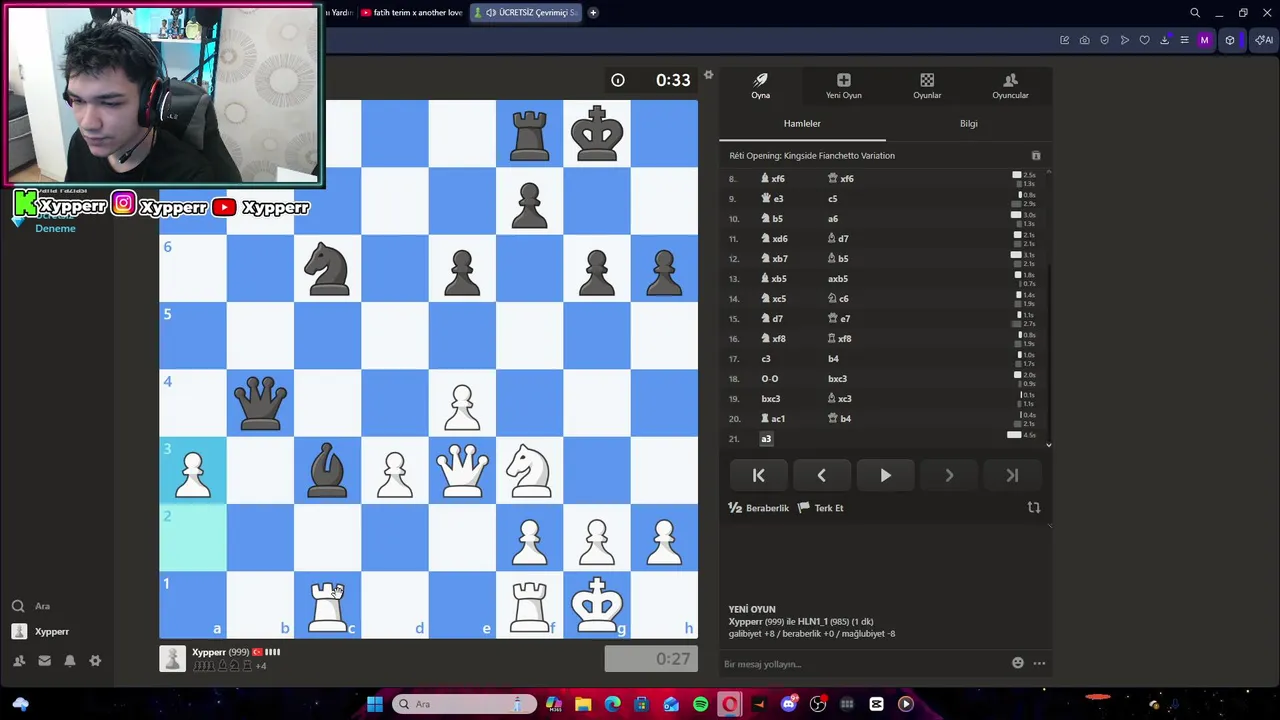This screenshot has width=1280, height=720.
Task: Open settings gear in left sidebar
Action: point(95,661)
